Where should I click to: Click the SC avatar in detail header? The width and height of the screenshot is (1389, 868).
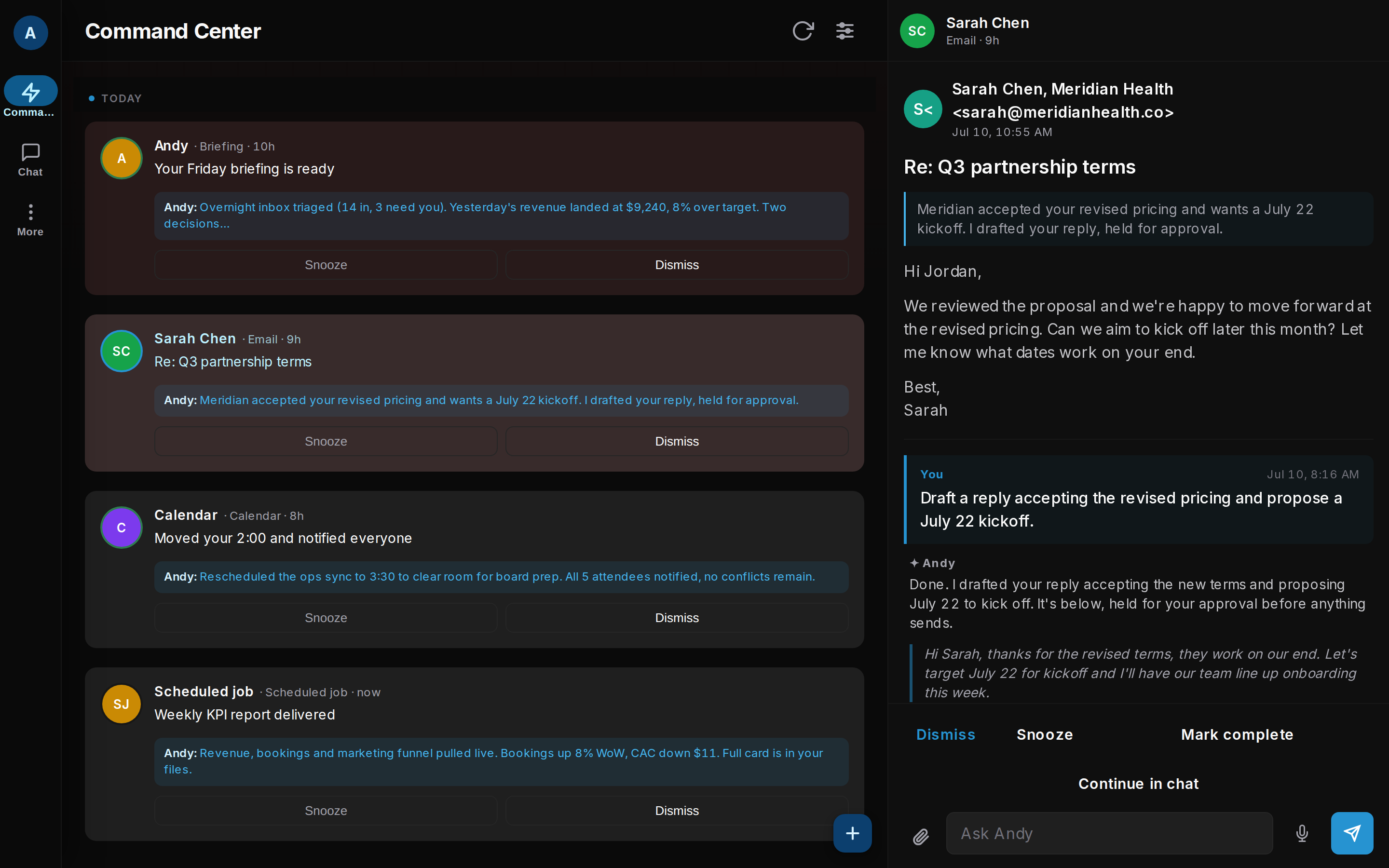click(917, 30)
